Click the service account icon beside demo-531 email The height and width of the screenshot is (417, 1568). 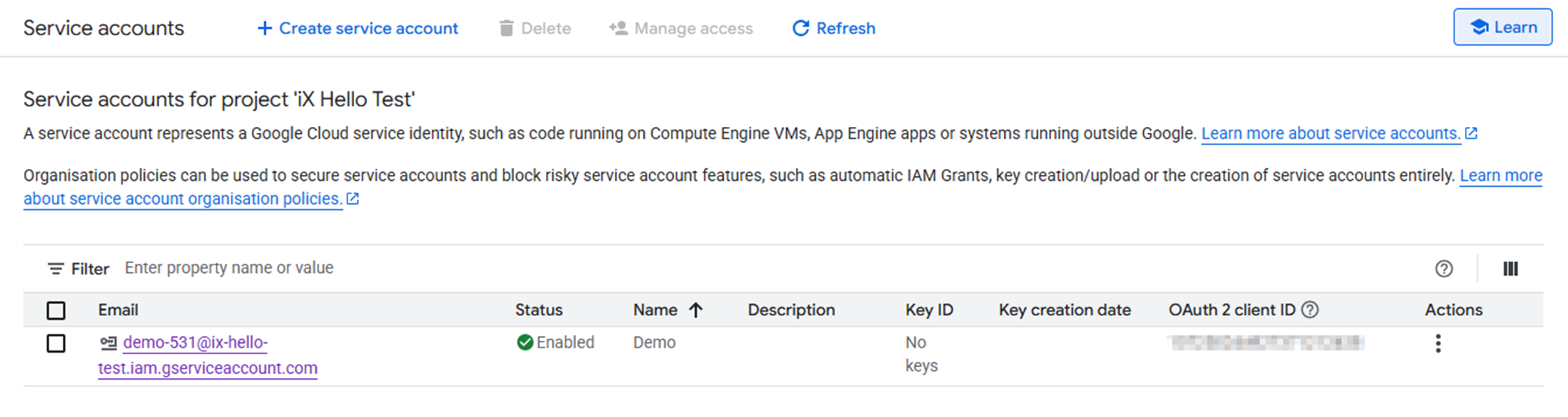[x=108, y=343]
